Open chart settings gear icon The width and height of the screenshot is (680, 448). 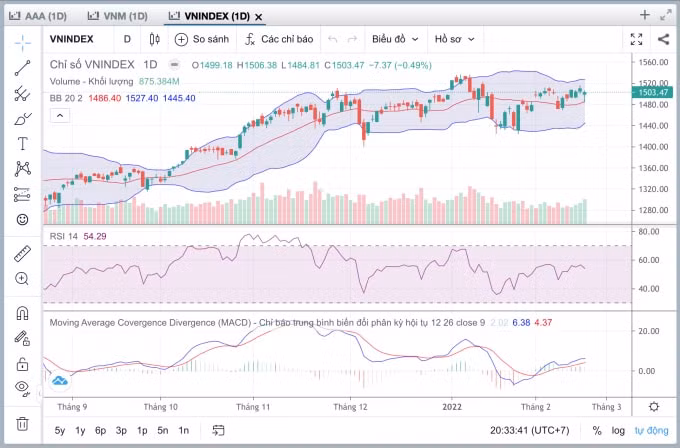(x=654, y=407)
